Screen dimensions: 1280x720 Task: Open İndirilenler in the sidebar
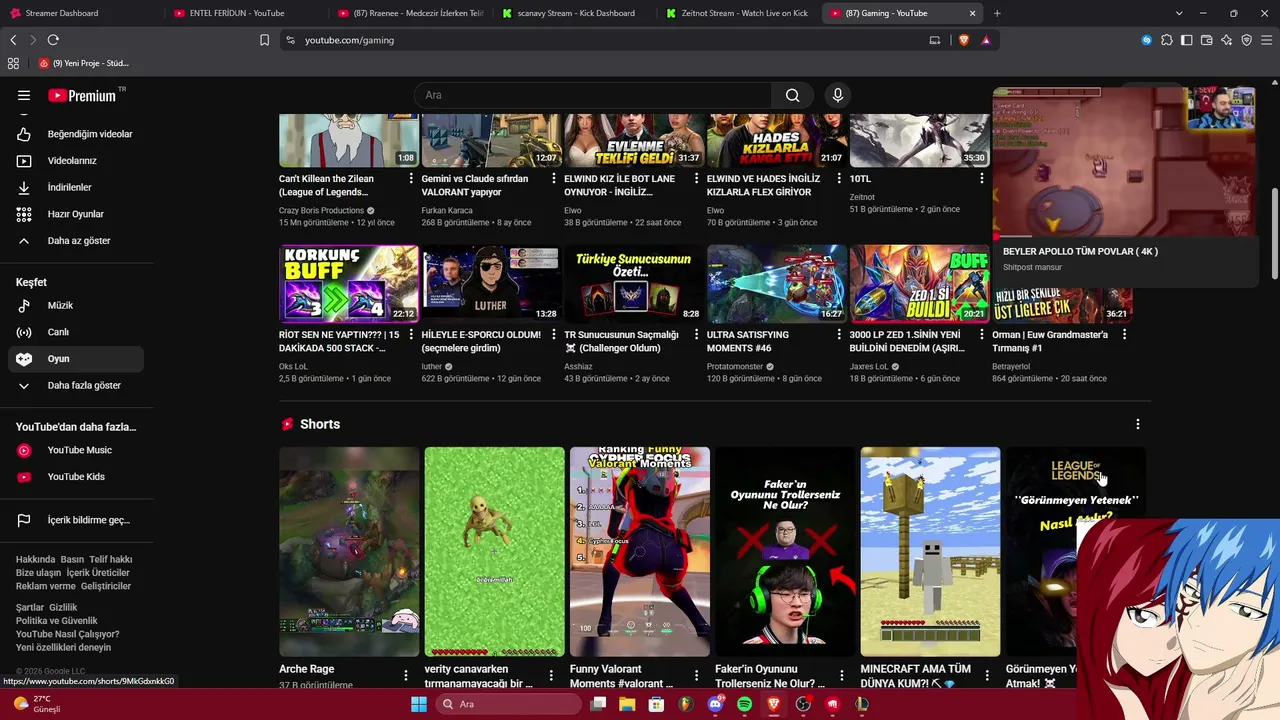(x=76, y=187)
